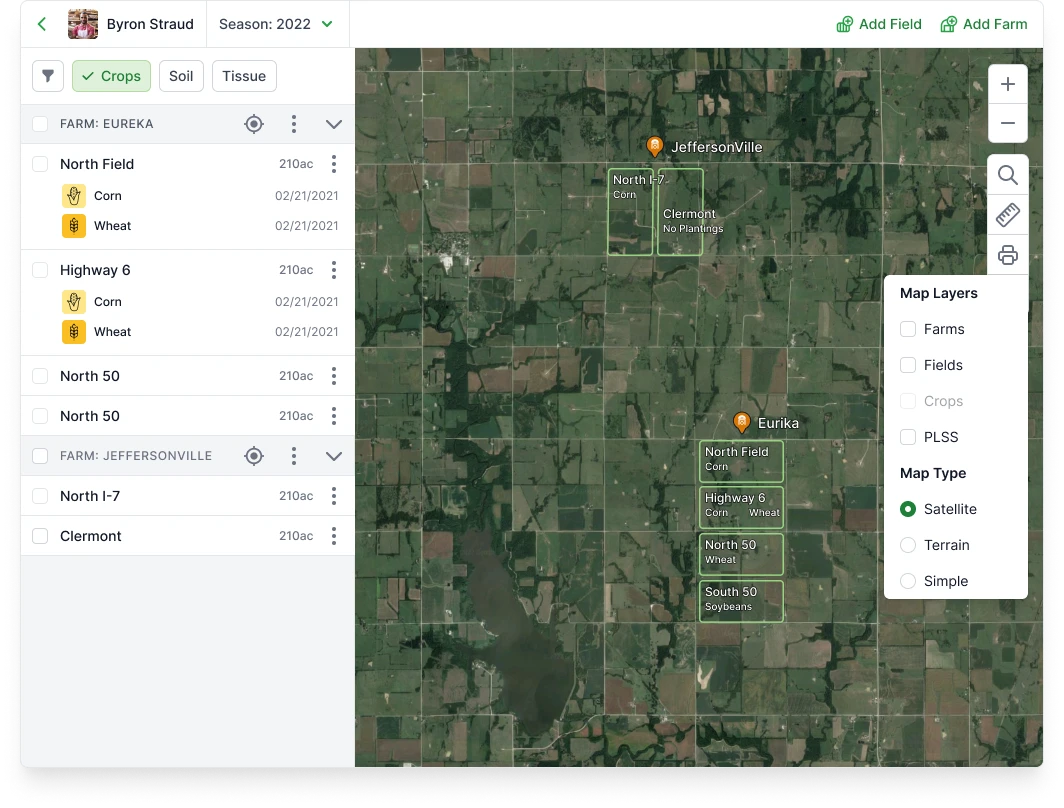Click the Add Field button
This screenshot has height=808, width=1064.
coord(879,24)
